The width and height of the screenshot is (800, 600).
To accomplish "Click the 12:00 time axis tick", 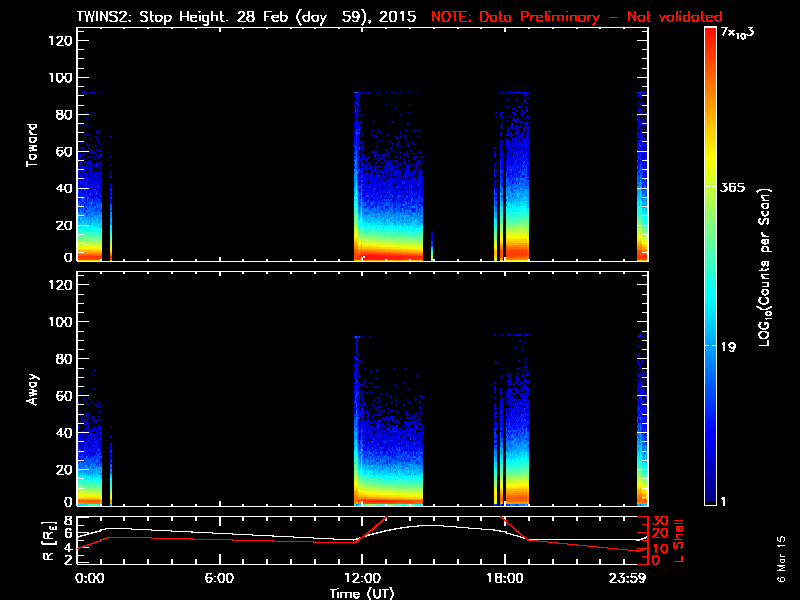I will click(x=361, y=578).
